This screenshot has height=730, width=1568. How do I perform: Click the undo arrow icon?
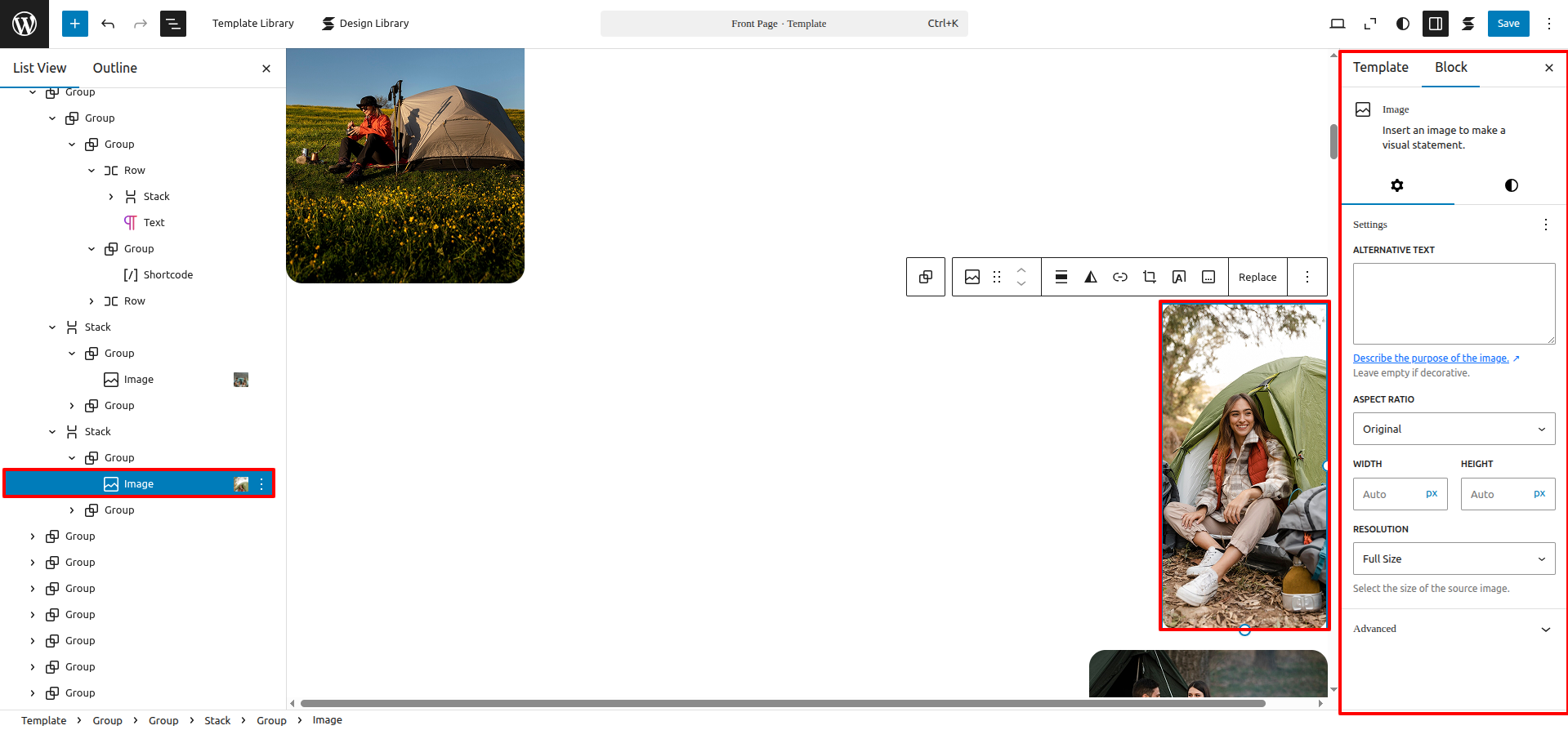pos(108,24)
